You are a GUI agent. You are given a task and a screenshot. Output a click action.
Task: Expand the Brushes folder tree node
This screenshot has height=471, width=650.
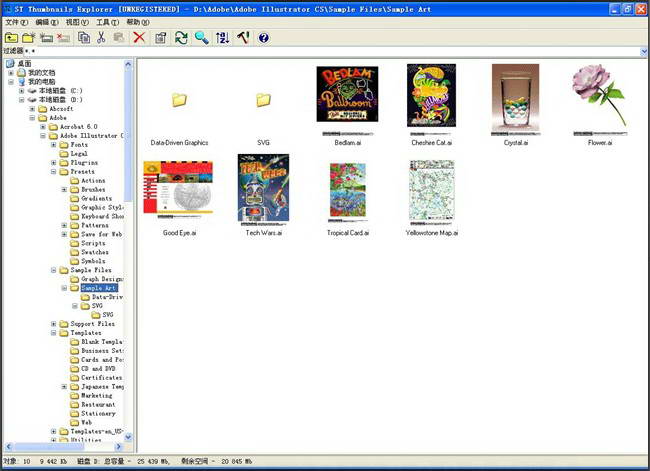click(x=65, y=189)
